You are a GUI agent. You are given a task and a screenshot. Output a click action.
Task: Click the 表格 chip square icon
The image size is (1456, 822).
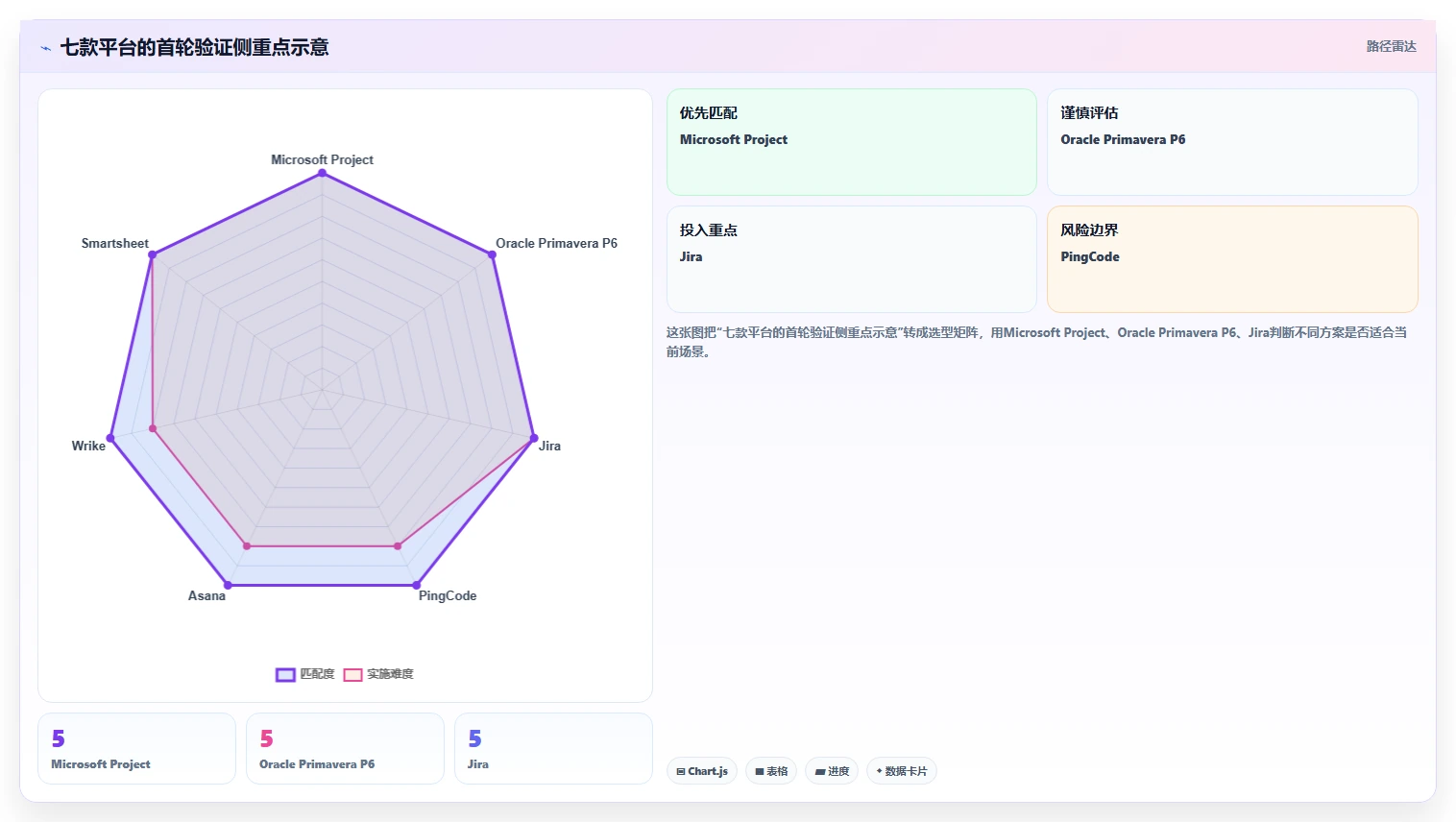(760, 771)
